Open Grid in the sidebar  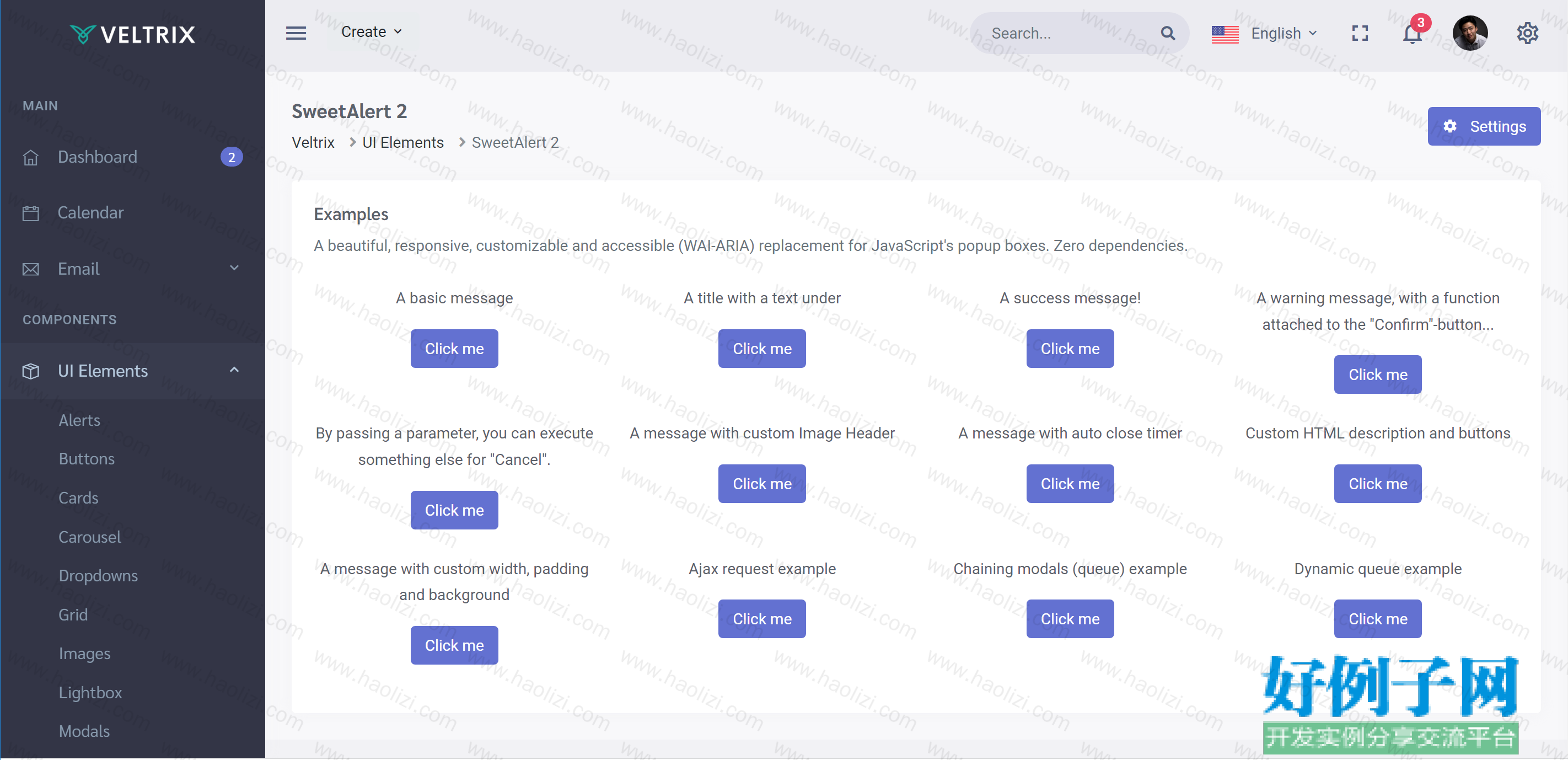click(x=73, y=615)
